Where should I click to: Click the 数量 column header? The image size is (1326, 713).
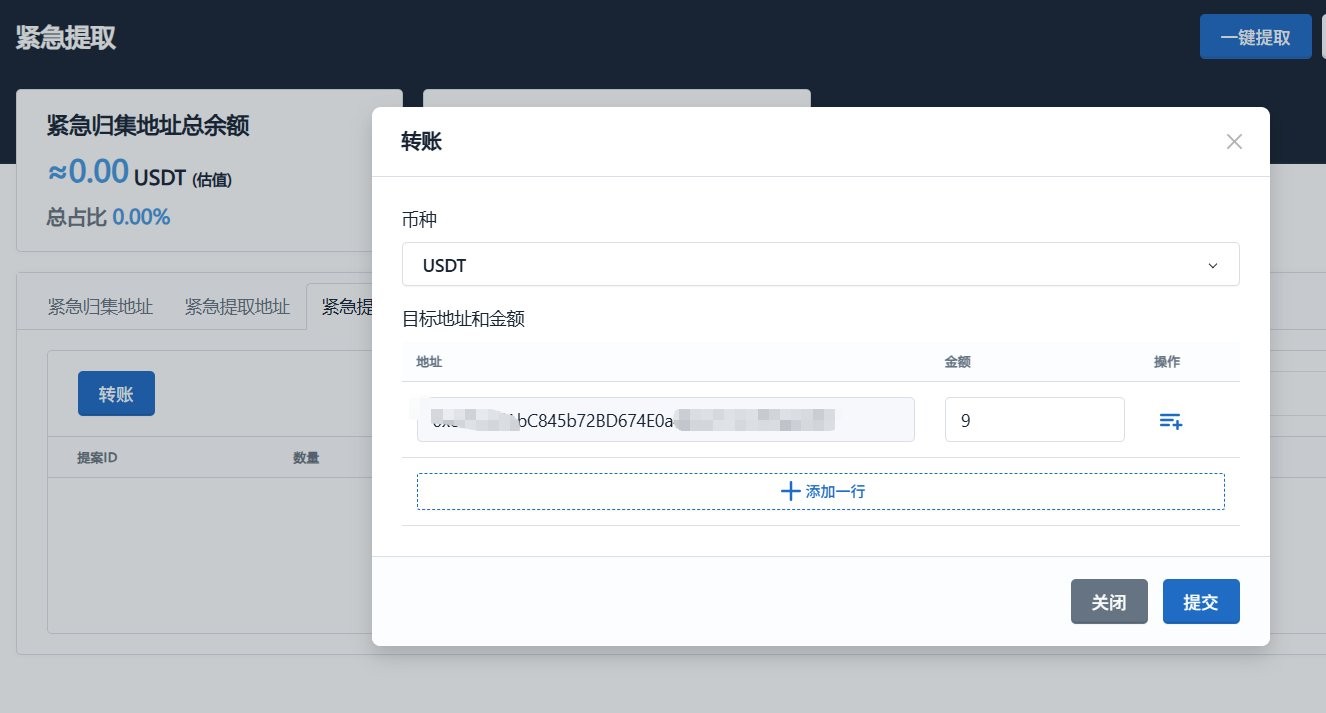(306, 458)
